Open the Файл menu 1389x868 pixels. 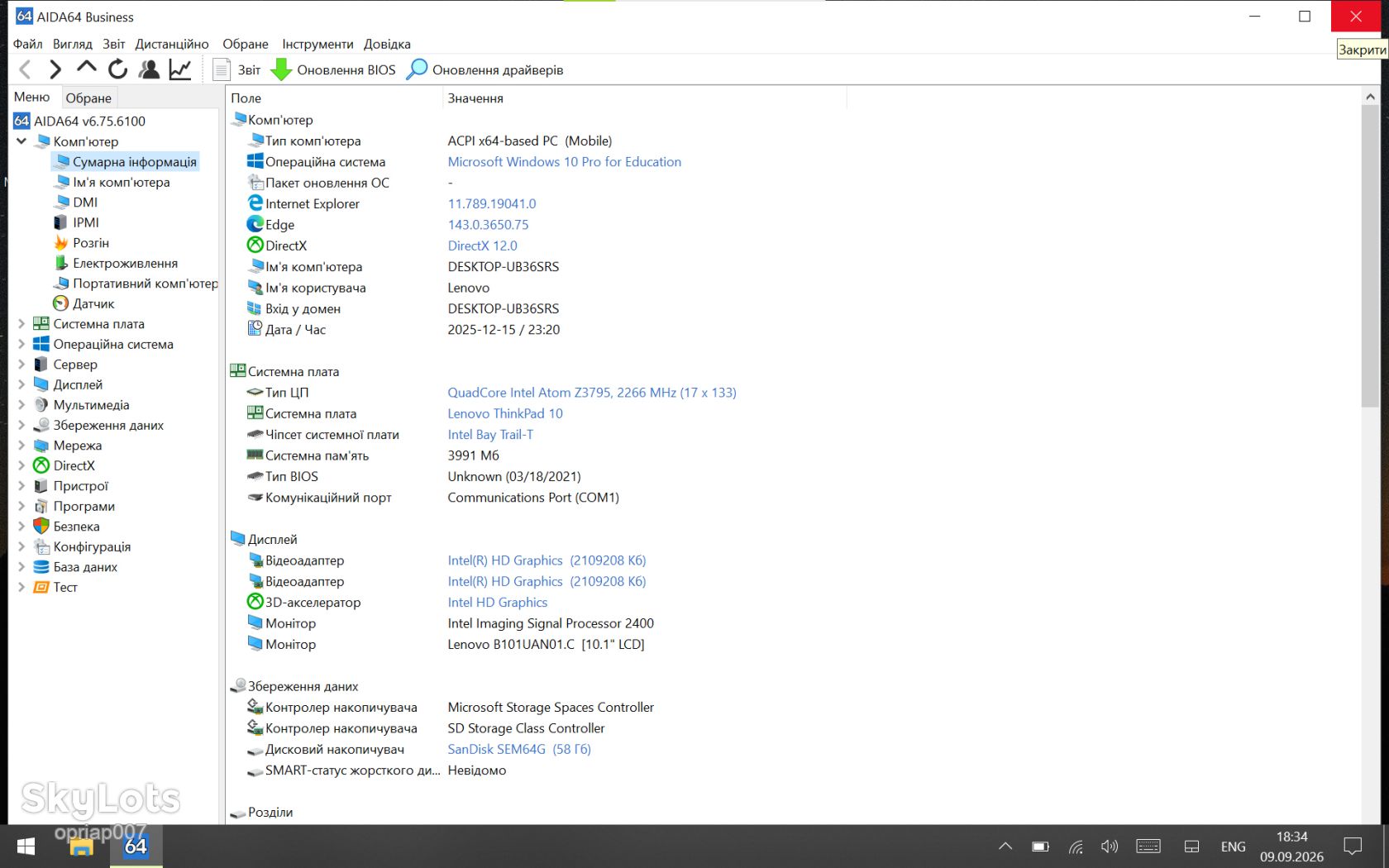point(28,44)
